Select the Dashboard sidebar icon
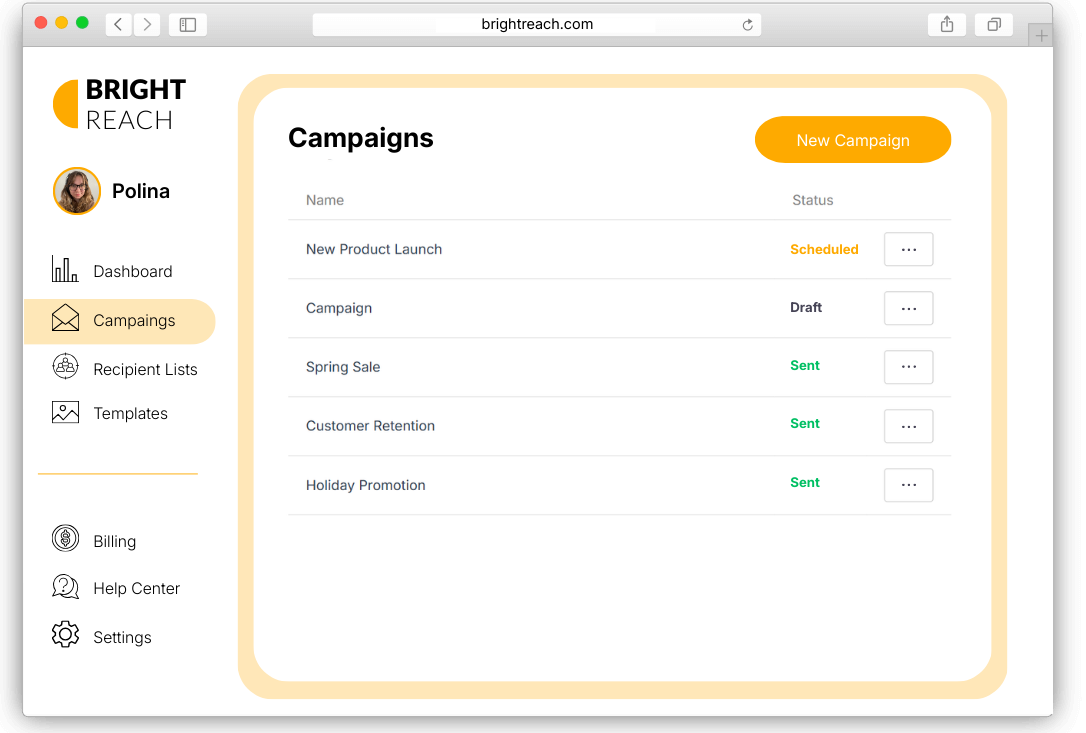1086x733 pixels. tap(65, 270)
